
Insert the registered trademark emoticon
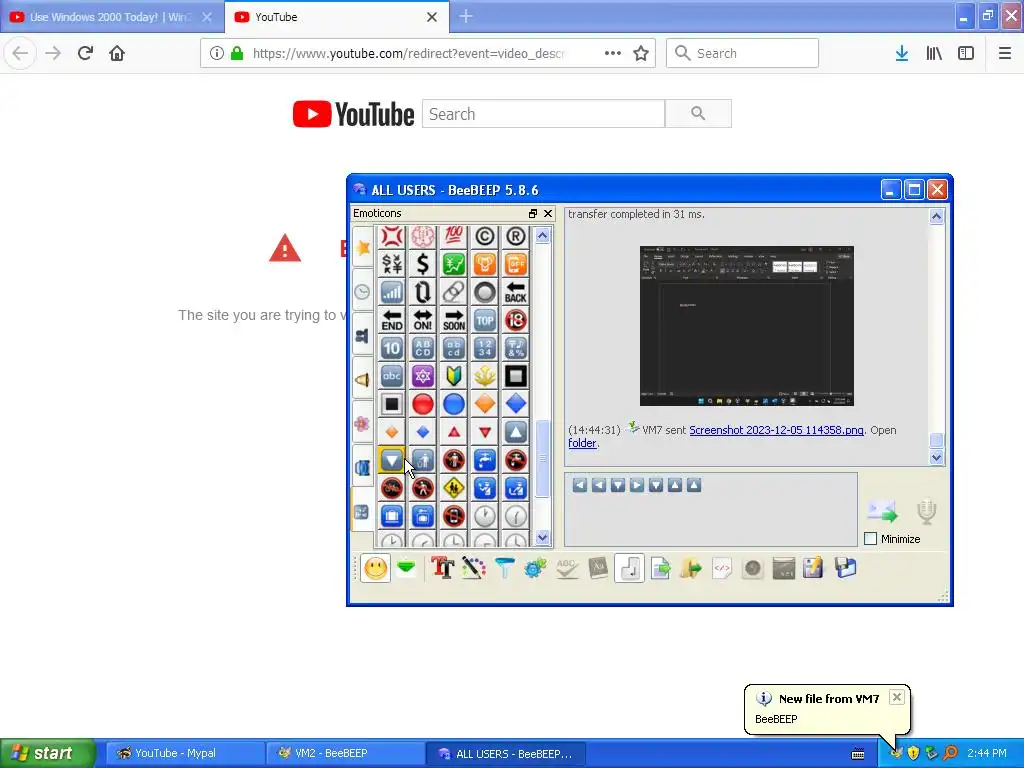click(515, 236)
